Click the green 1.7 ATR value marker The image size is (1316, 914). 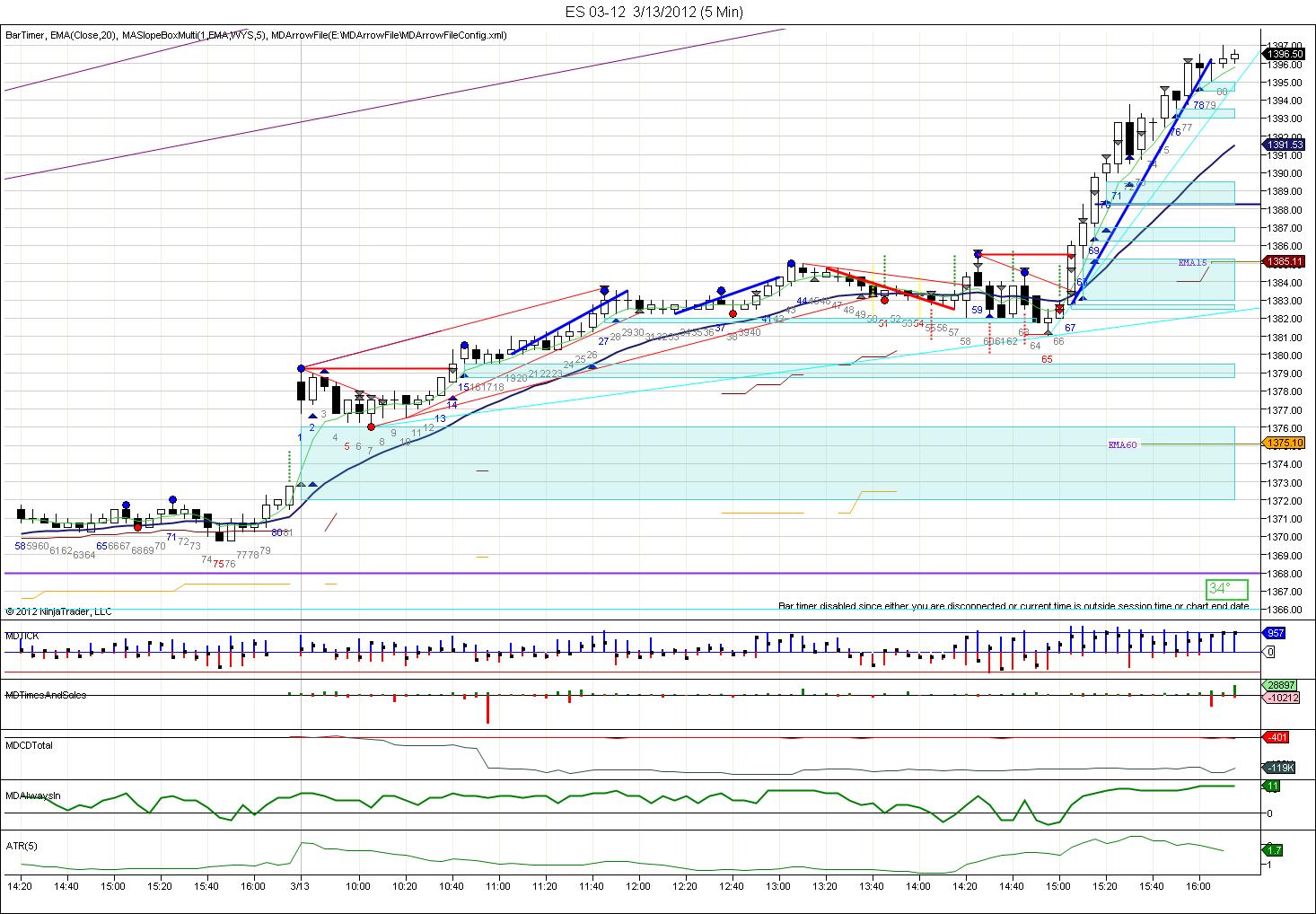pyautogui.click(x=1274, y=849)
